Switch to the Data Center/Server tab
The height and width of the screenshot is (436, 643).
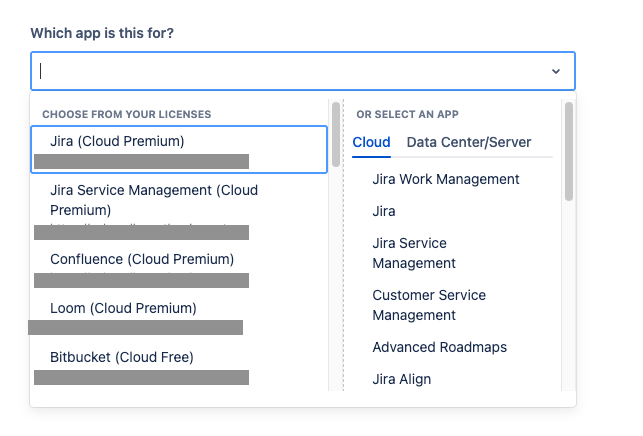point(469,142)
